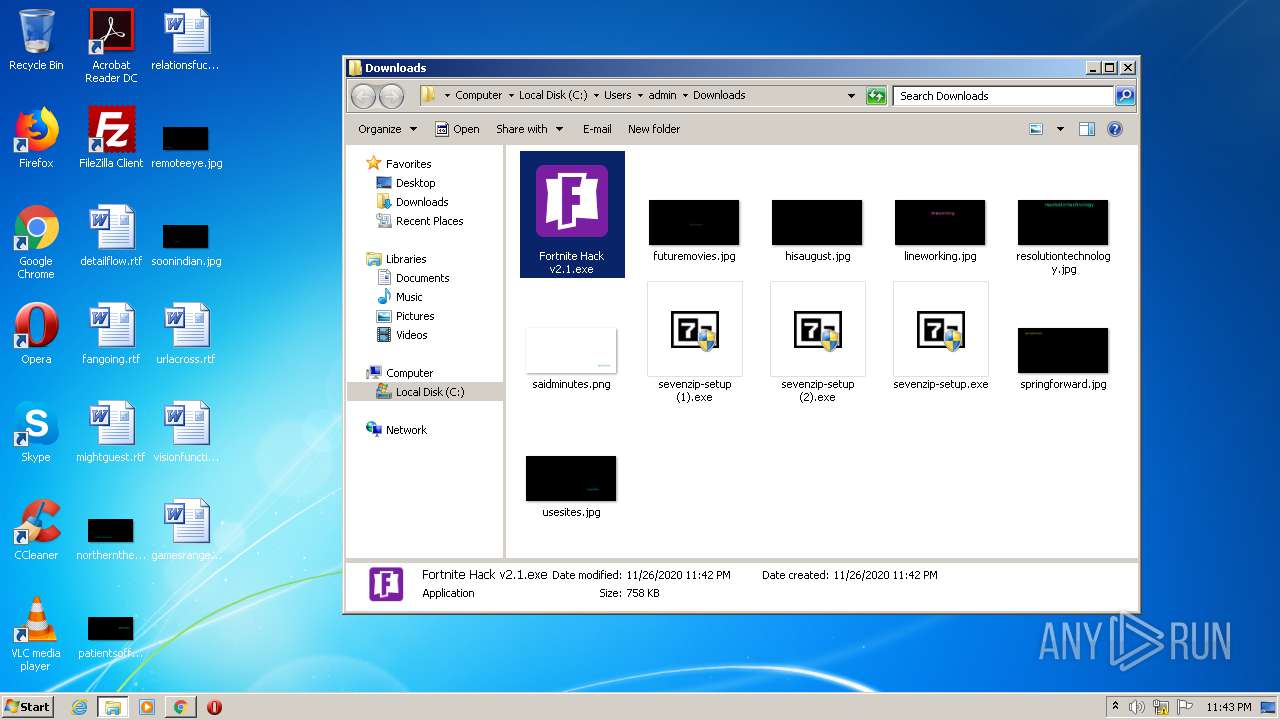Expand view options dropdown arrow
Screen dimensions: 1280x720
1060,129
